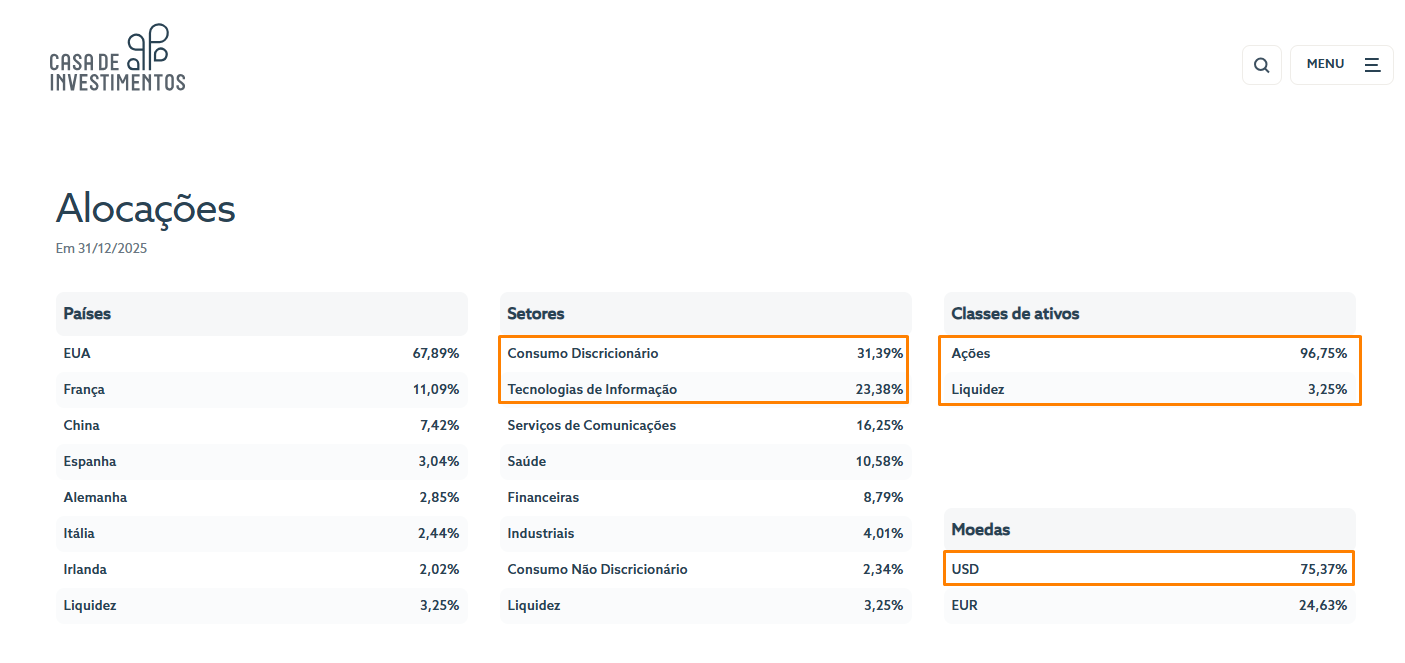
Task: Open the MENU button
Action: tap(1341, 65)
